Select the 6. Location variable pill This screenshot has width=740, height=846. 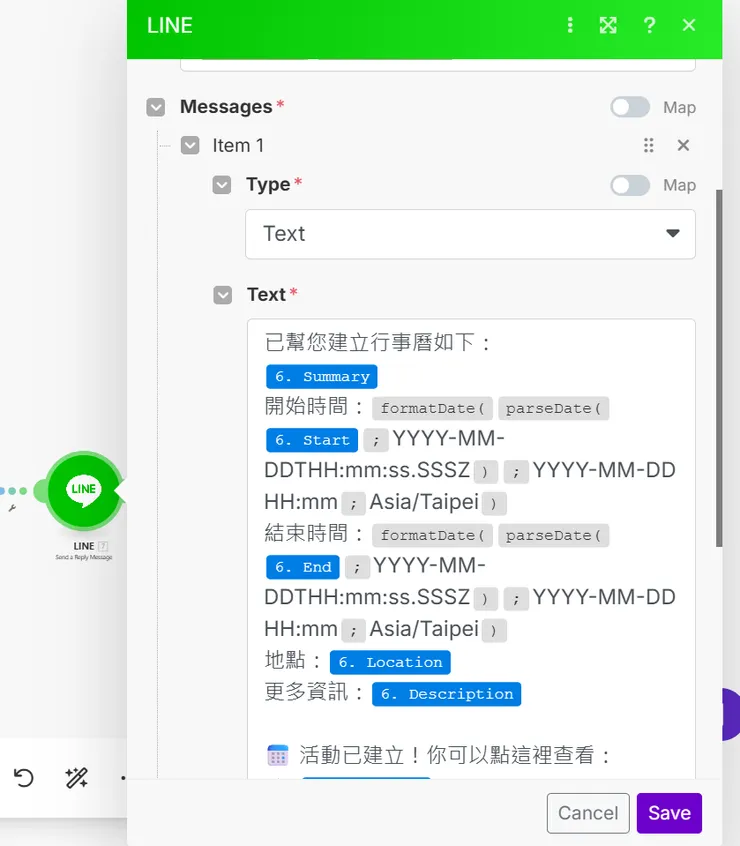click(x=390, y=662)
